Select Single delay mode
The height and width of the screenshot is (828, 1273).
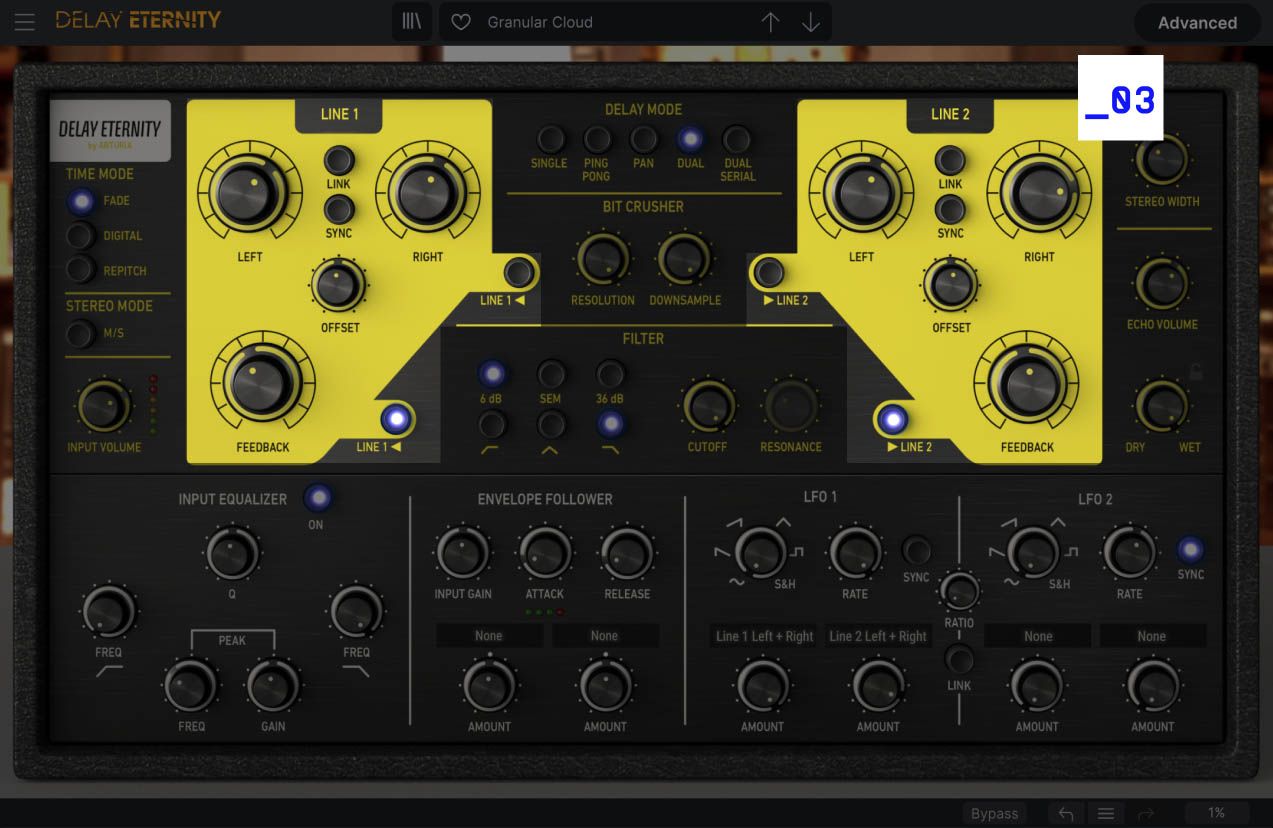point(550,139)
